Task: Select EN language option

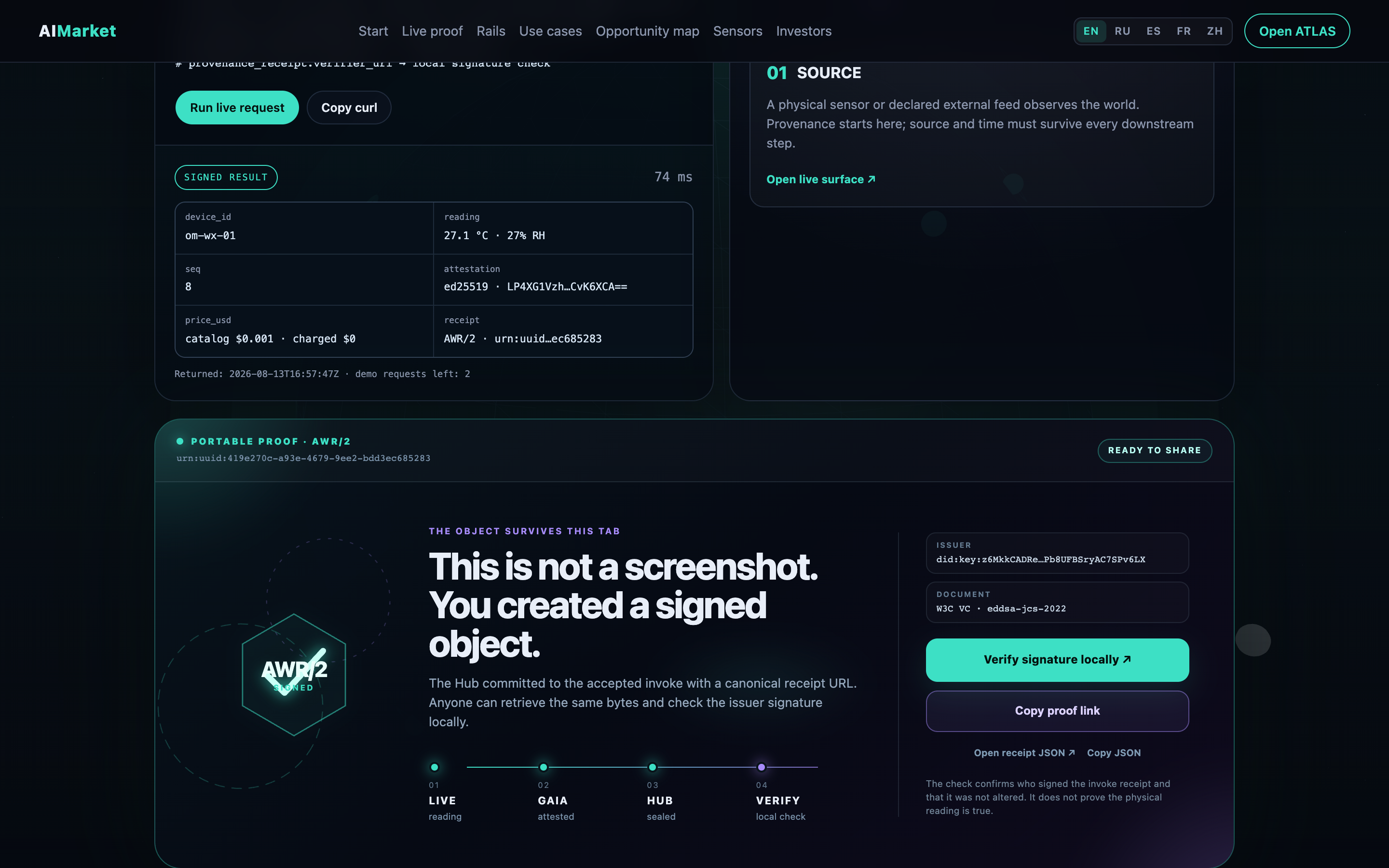Action: coord(1091,31)
